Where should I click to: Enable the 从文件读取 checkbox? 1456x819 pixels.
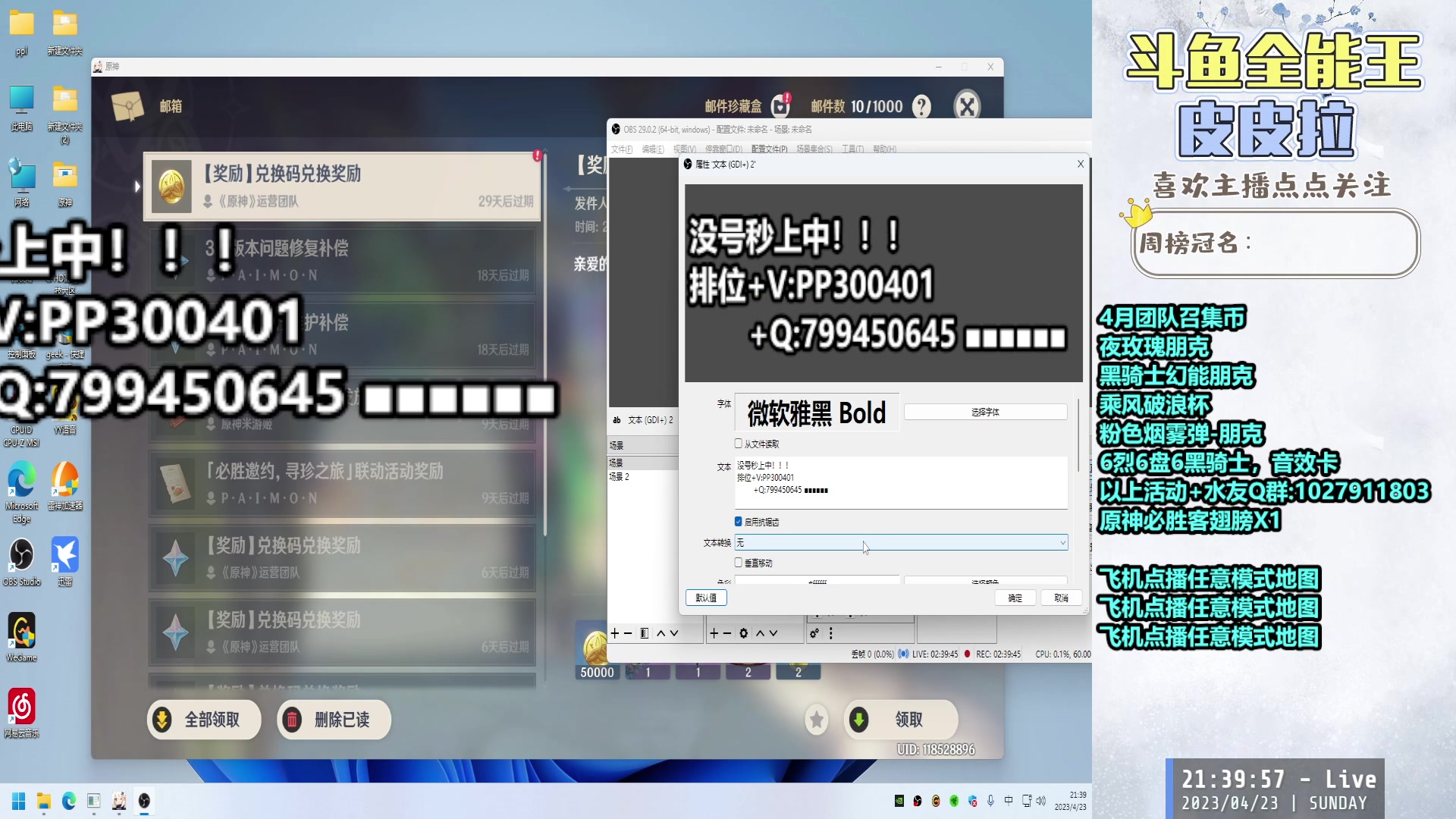pyautogui.click(x=738, y=443)
